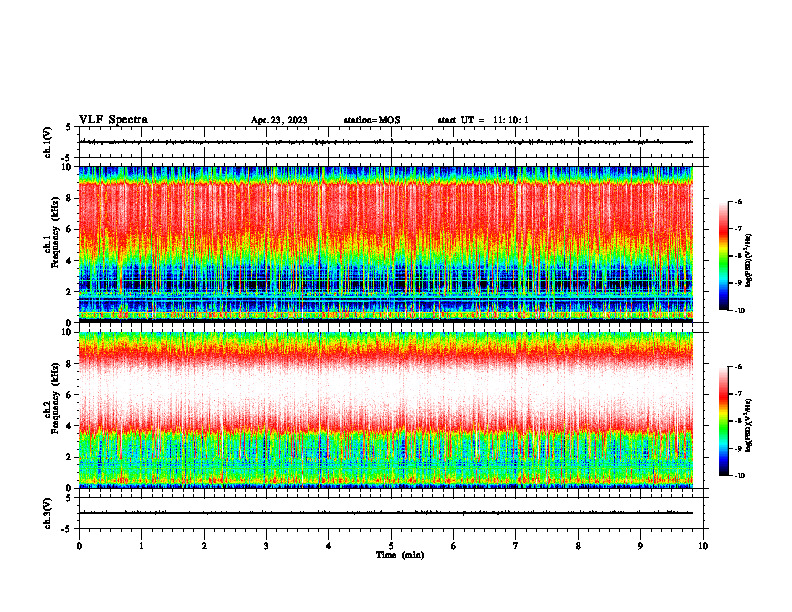The height and width of the screenshot is (612, 792).
Task: Click the time axis tick label "4"
Action: pyautogui.click(x=328, y=546)
